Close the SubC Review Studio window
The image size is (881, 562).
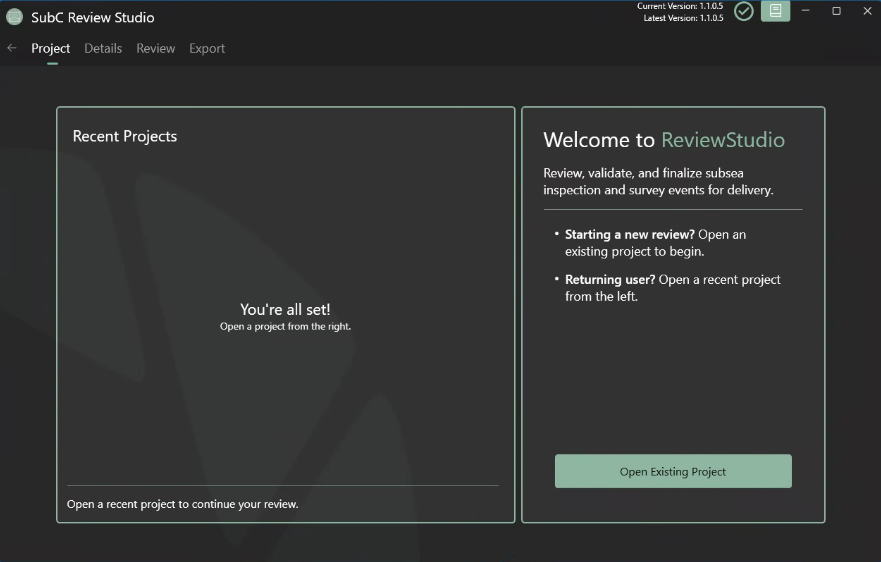point(867,11)
